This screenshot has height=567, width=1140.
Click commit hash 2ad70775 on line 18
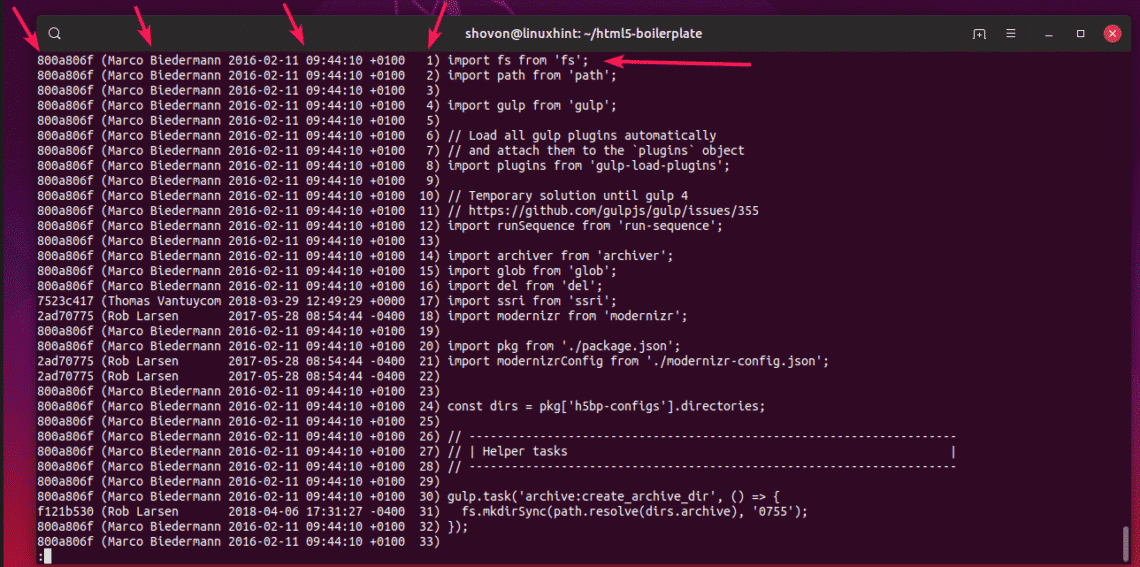[x=65, y=315]
